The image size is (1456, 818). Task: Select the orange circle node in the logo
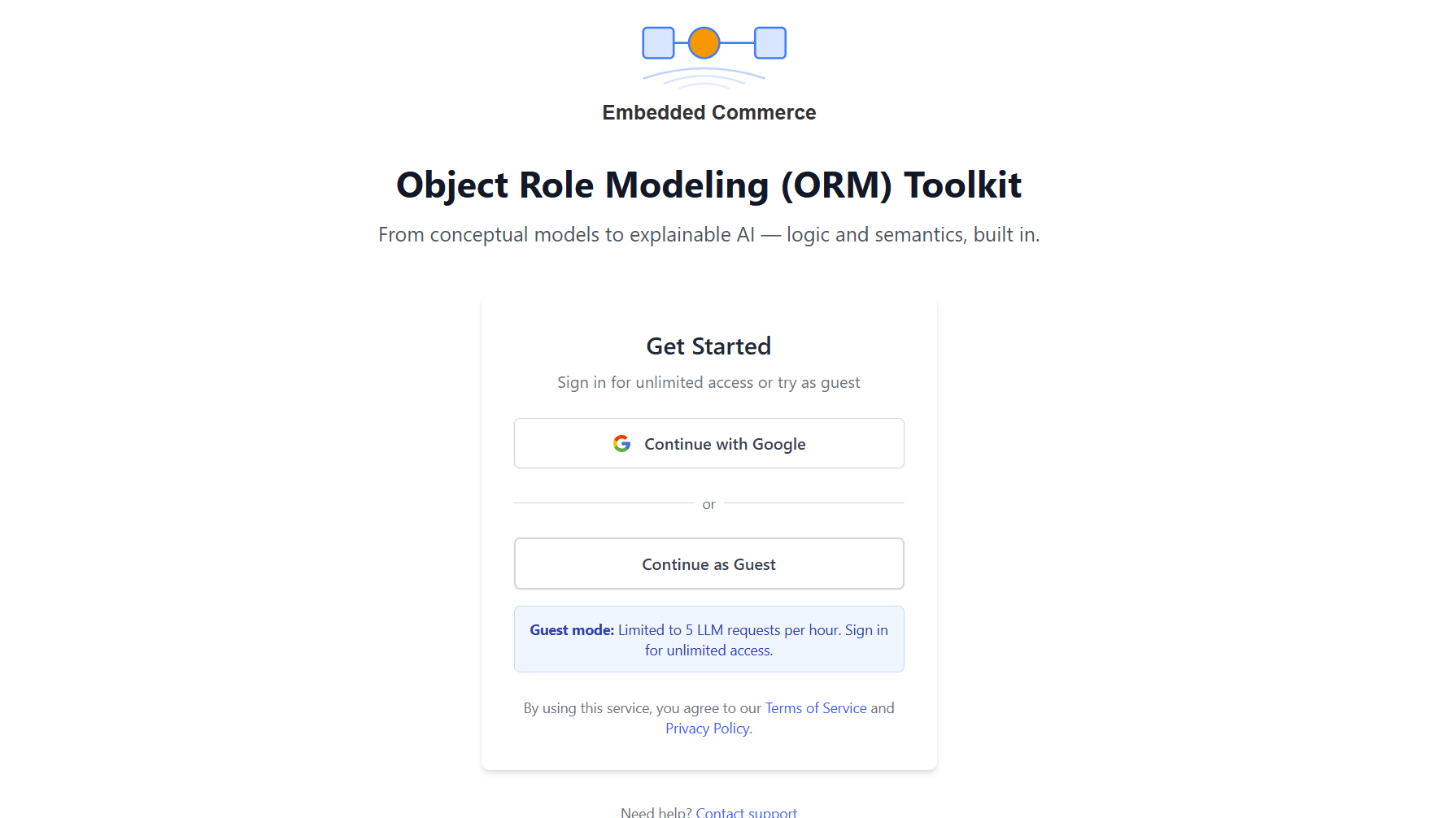[704, 43]
